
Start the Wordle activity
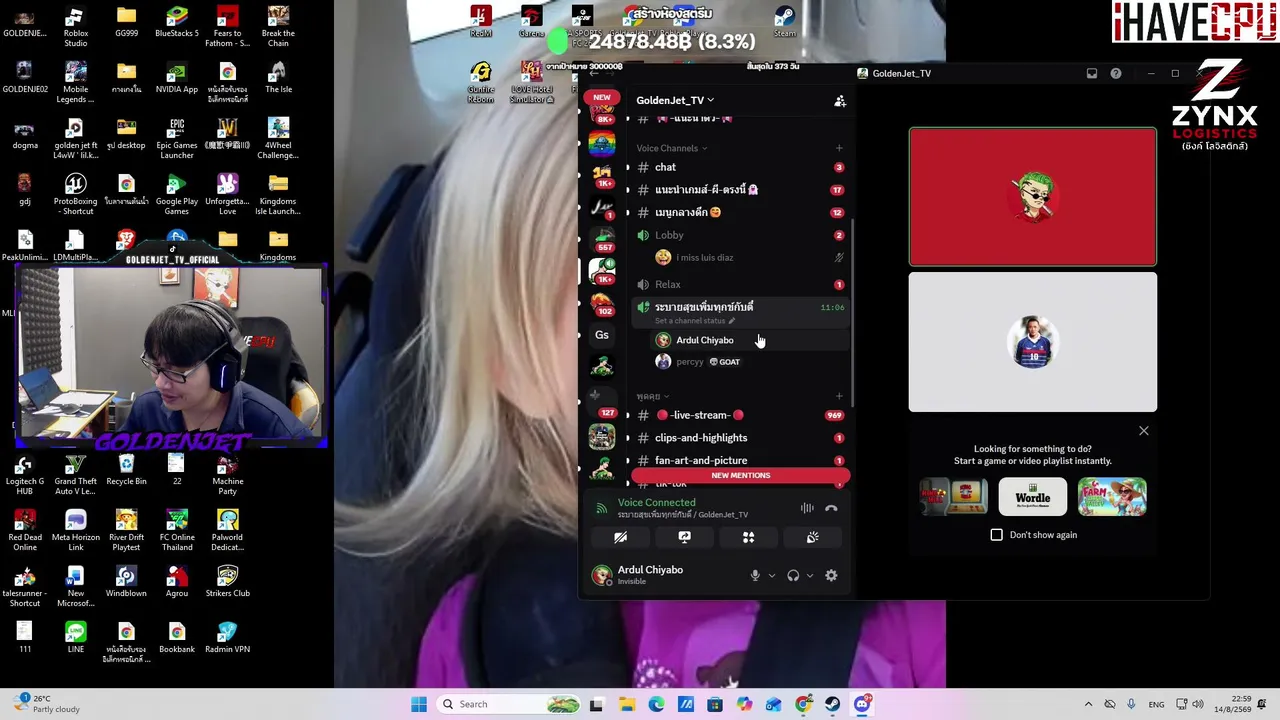[1033, 497]
